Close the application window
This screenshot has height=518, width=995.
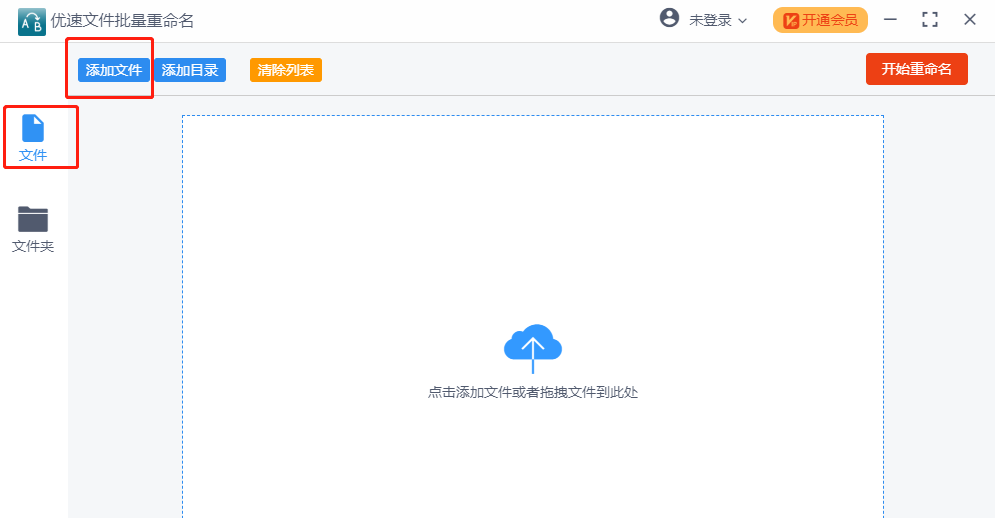pos(970,20)
